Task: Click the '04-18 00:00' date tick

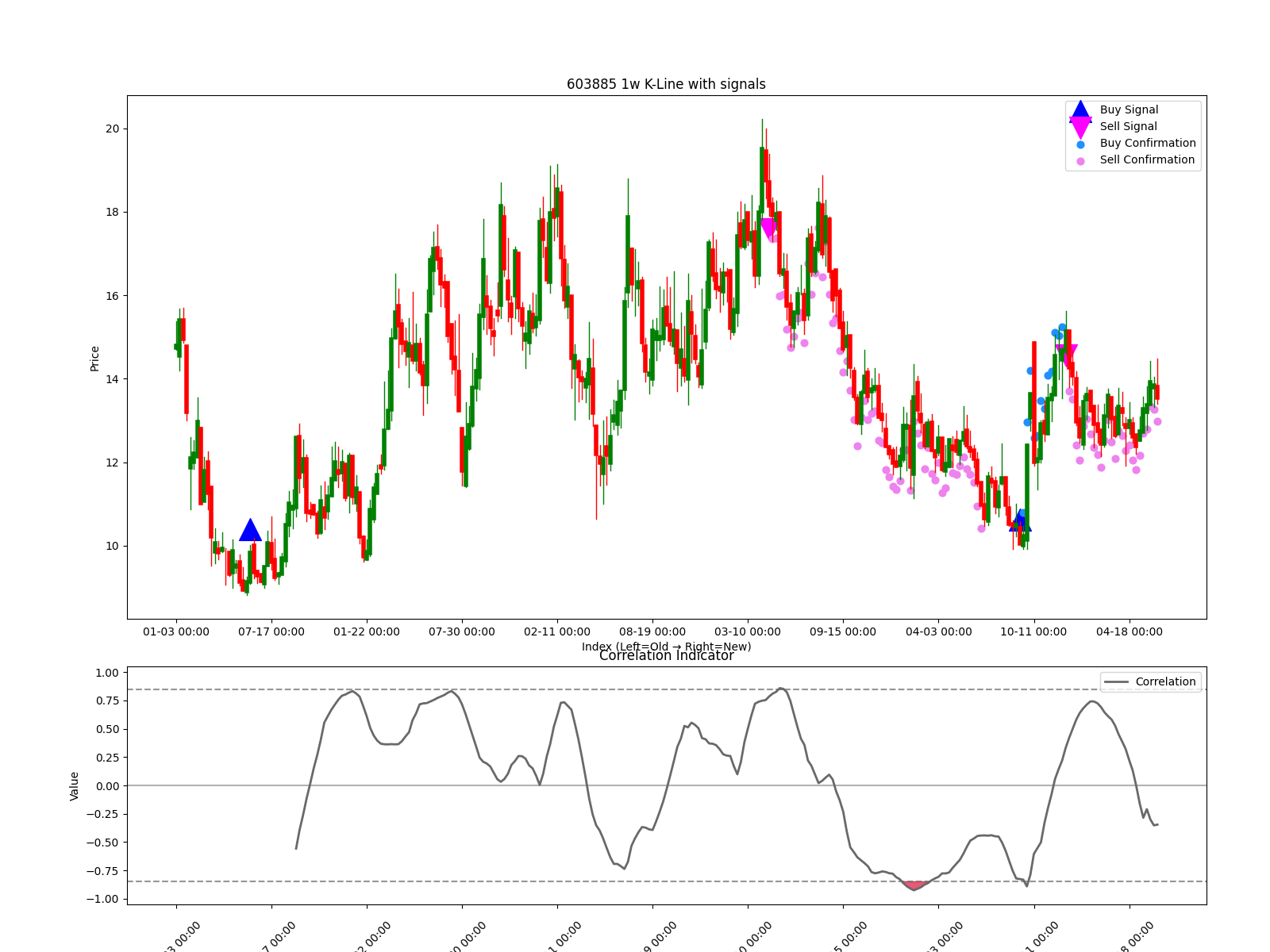Action: pos(1129,632)
